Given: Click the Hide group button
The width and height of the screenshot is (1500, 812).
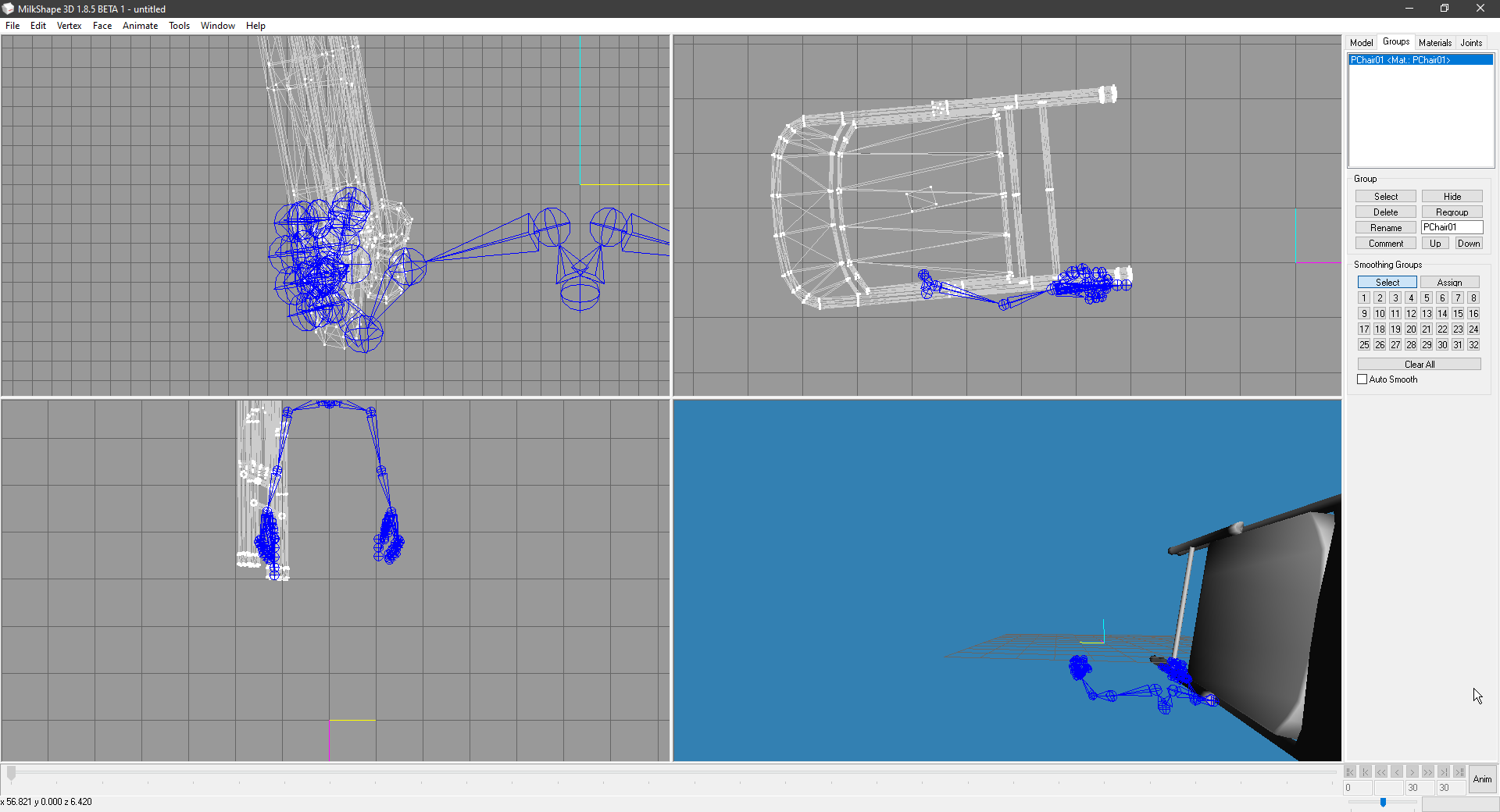Looking at the screenshot, I should 1452,197.
